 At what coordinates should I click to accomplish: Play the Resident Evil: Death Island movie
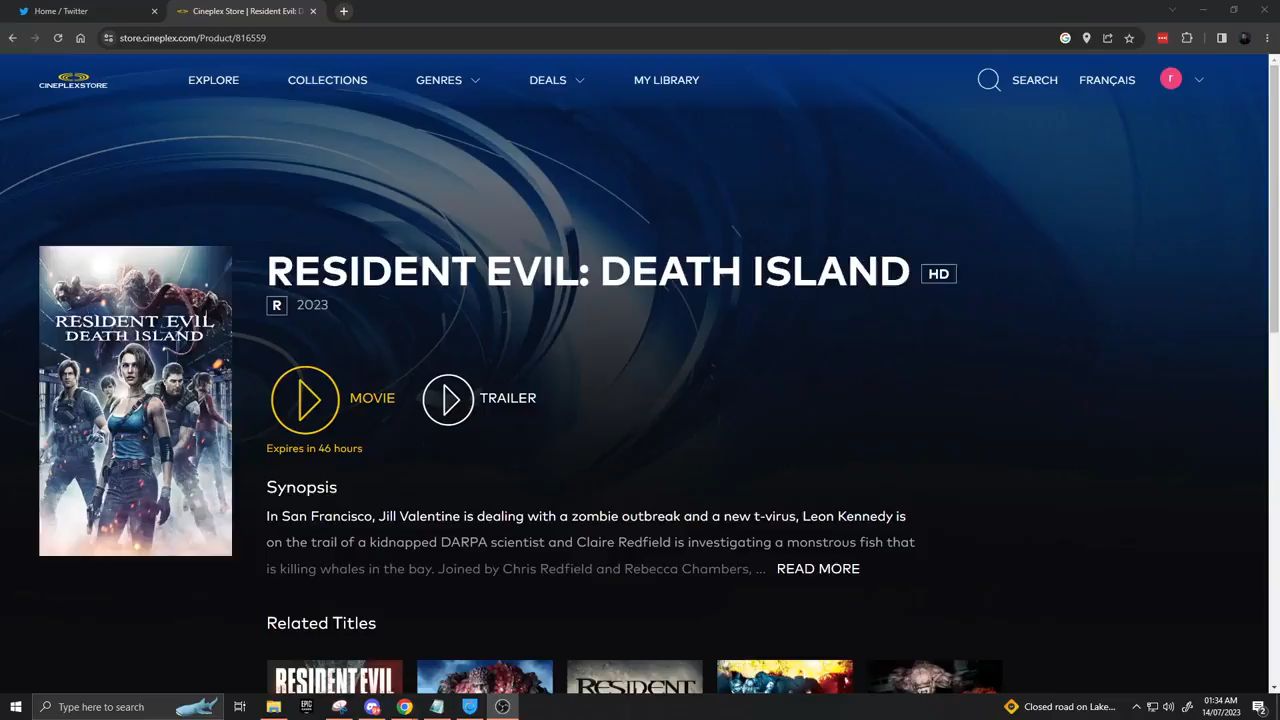pyautogui.click(x=305, y=399)
